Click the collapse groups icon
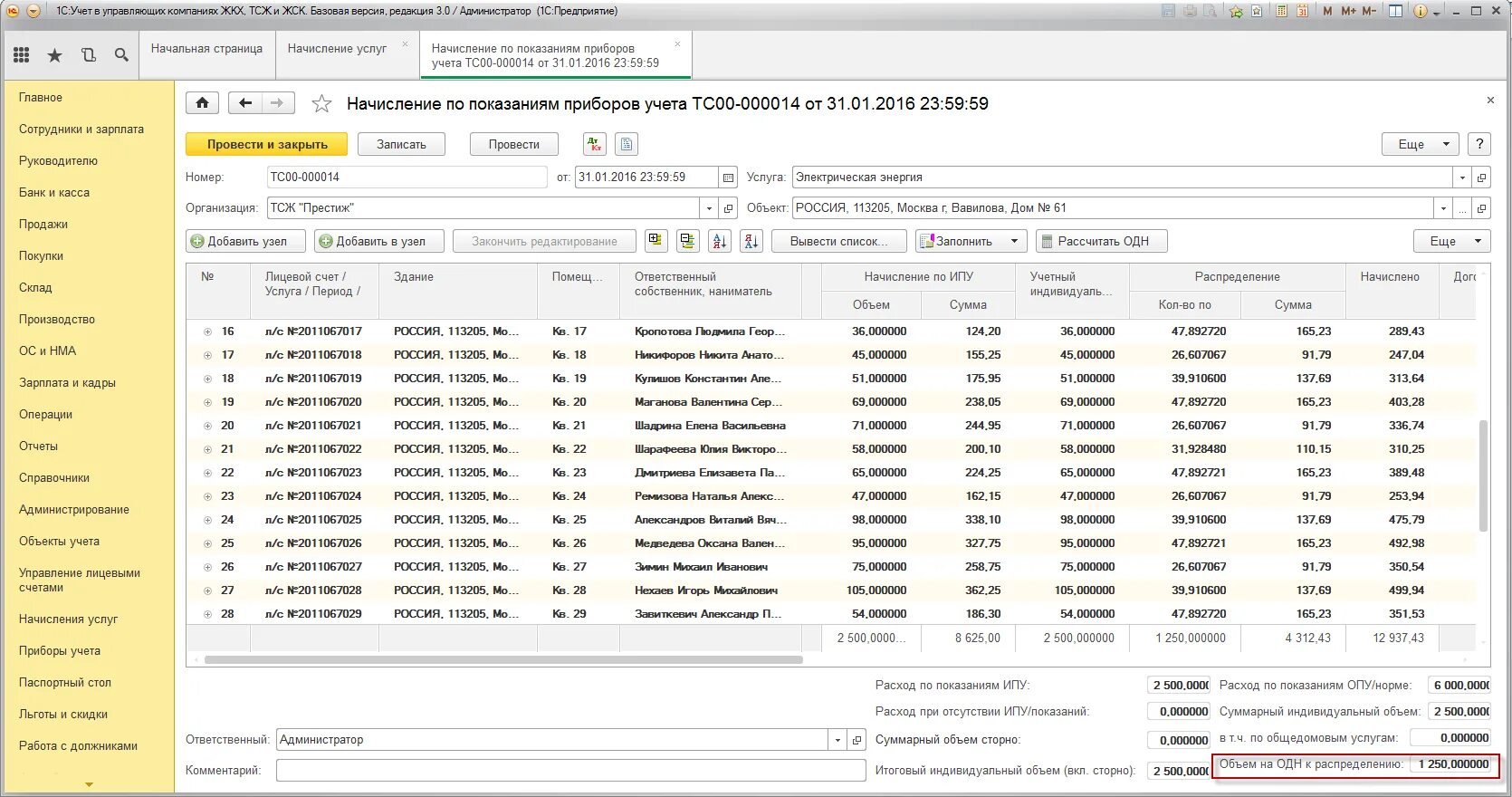1512x797 pixels. (x=688, y=241)
